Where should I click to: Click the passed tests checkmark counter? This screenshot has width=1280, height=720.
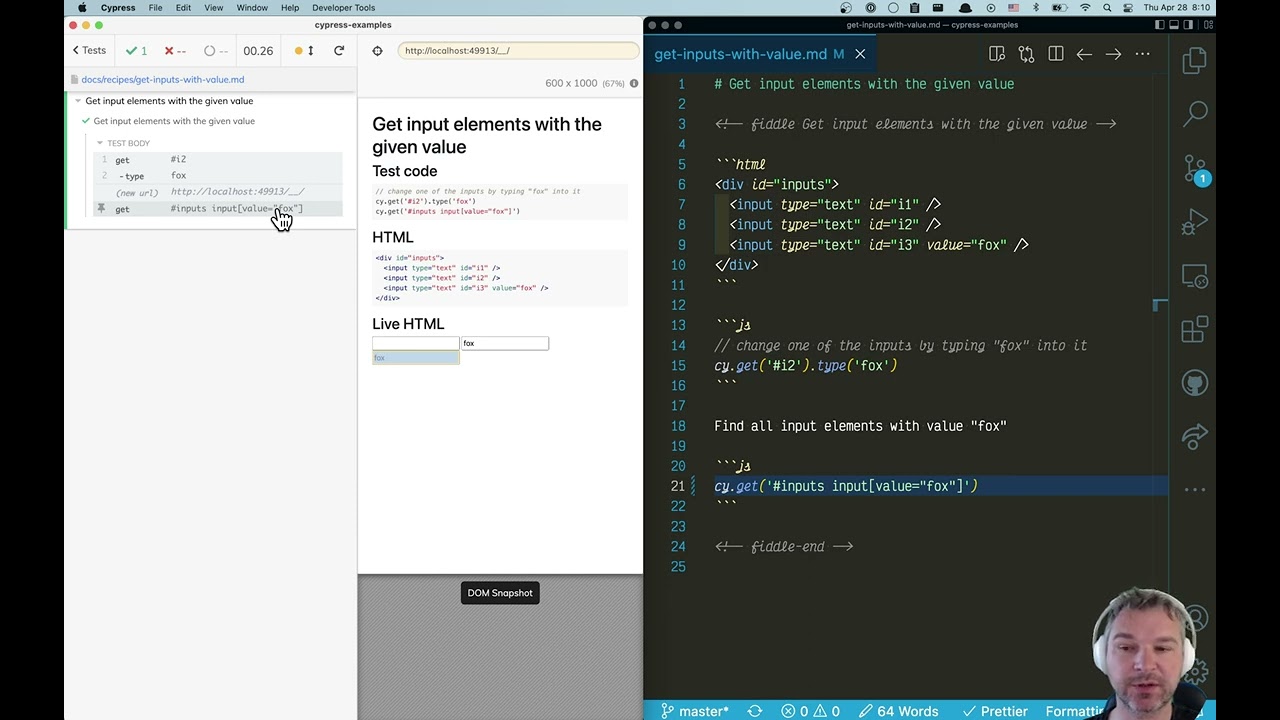(136, 50)
